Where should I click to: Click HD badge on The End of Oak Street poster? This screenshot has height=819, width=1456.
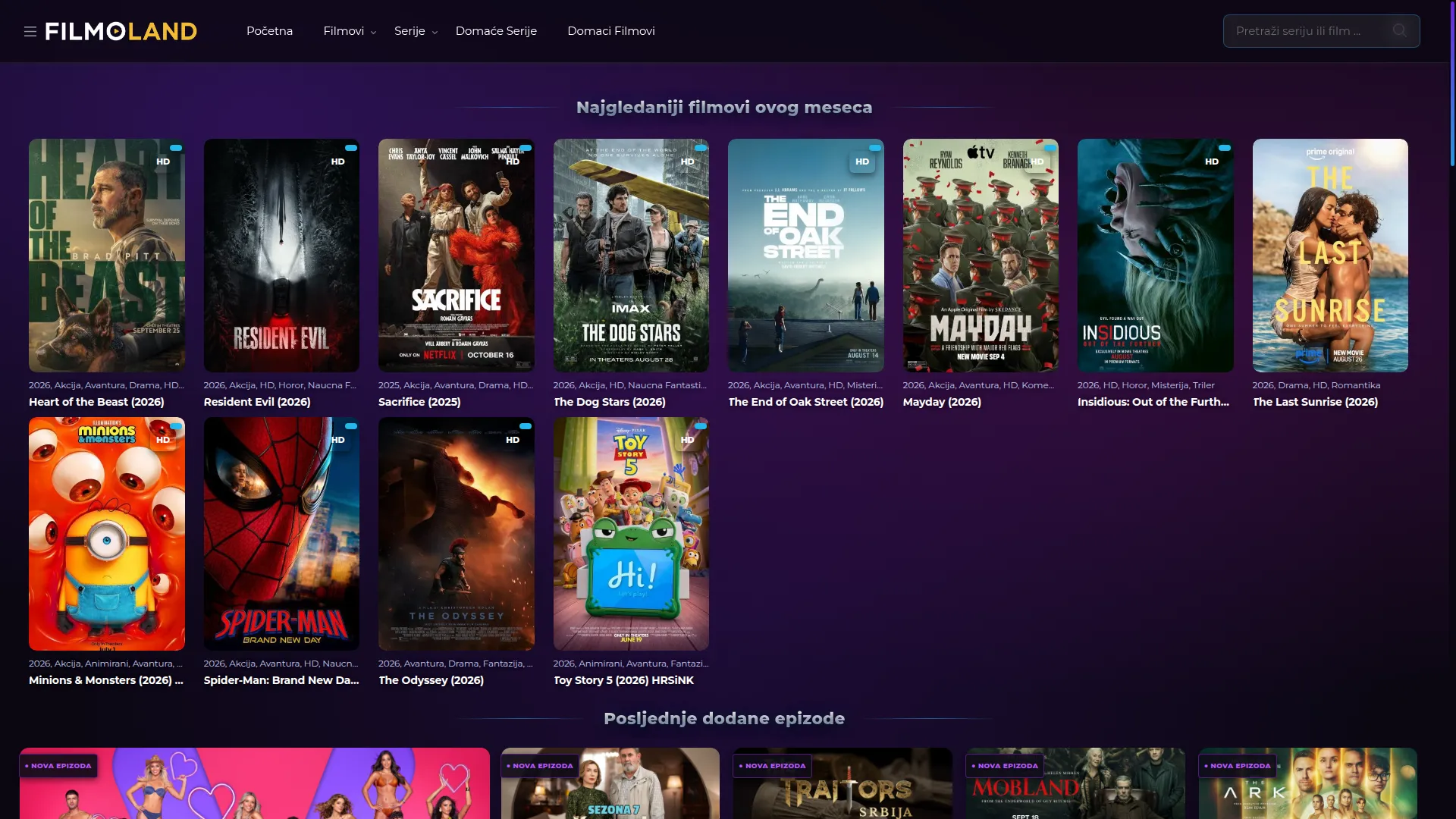point(862,162)
